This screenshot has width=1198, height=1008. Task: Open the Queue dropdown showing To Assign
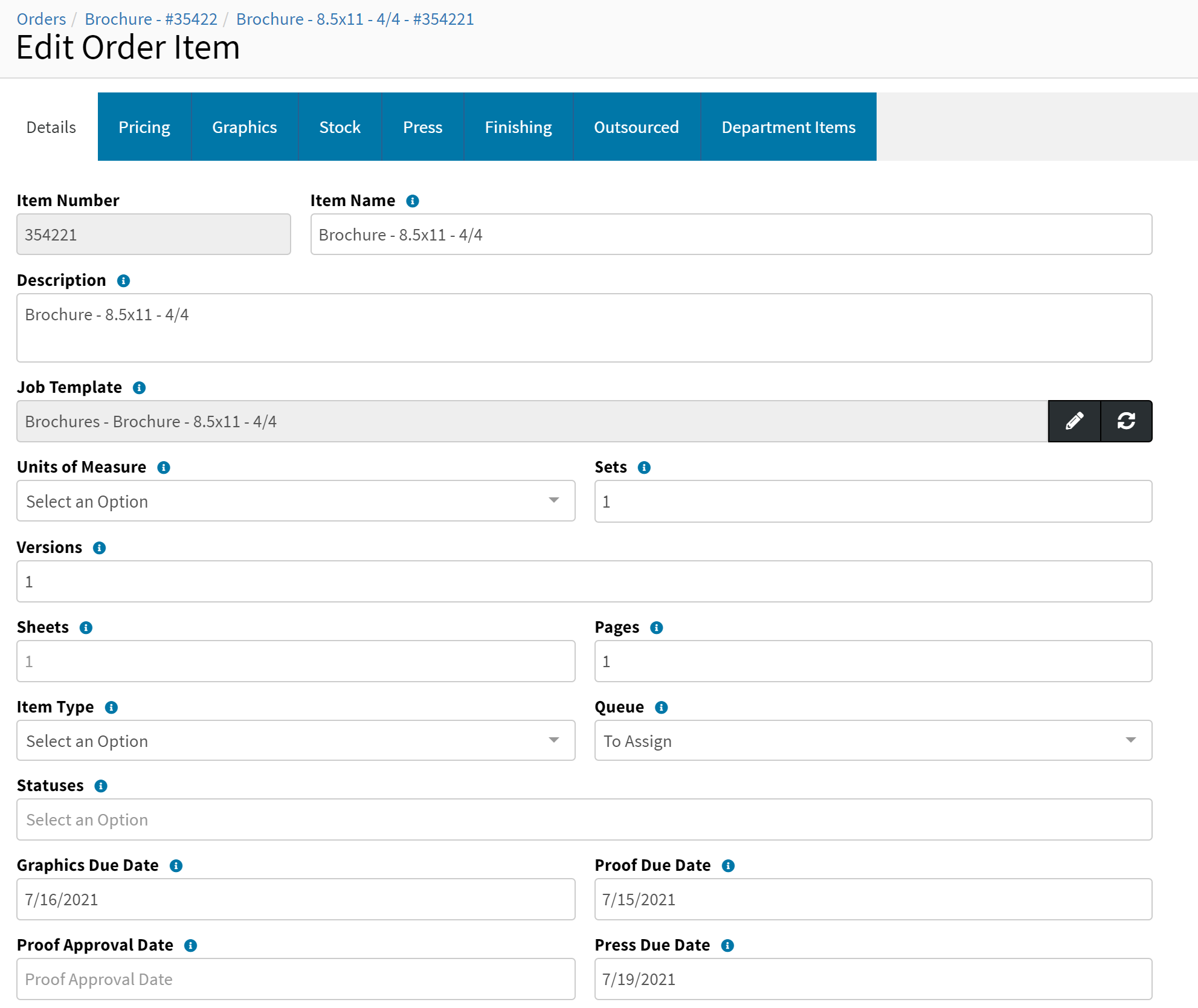click(x=872, y=741)
